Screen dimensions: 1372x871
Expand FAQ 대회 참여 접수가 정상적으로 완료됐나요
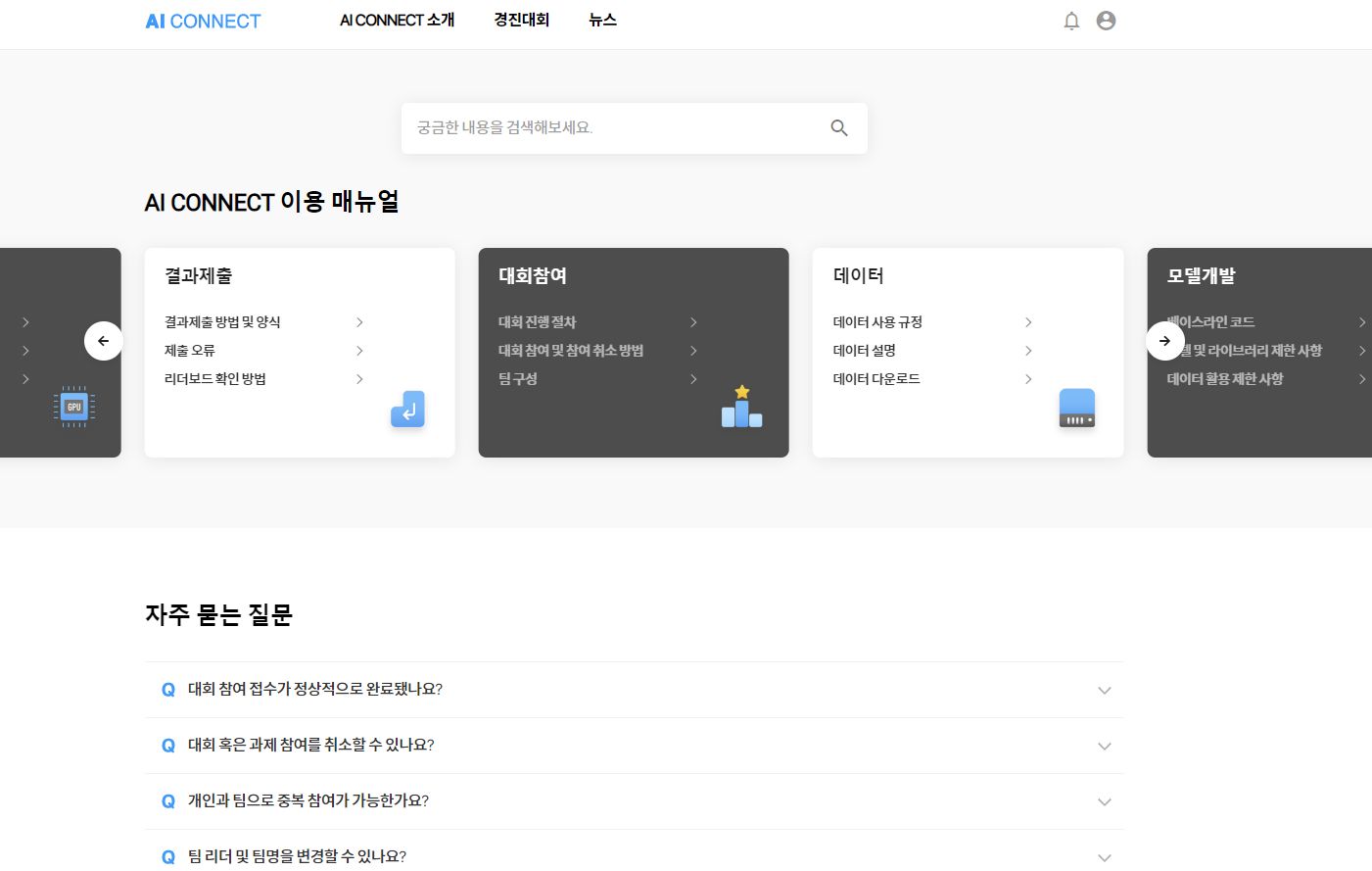[634, 690]
